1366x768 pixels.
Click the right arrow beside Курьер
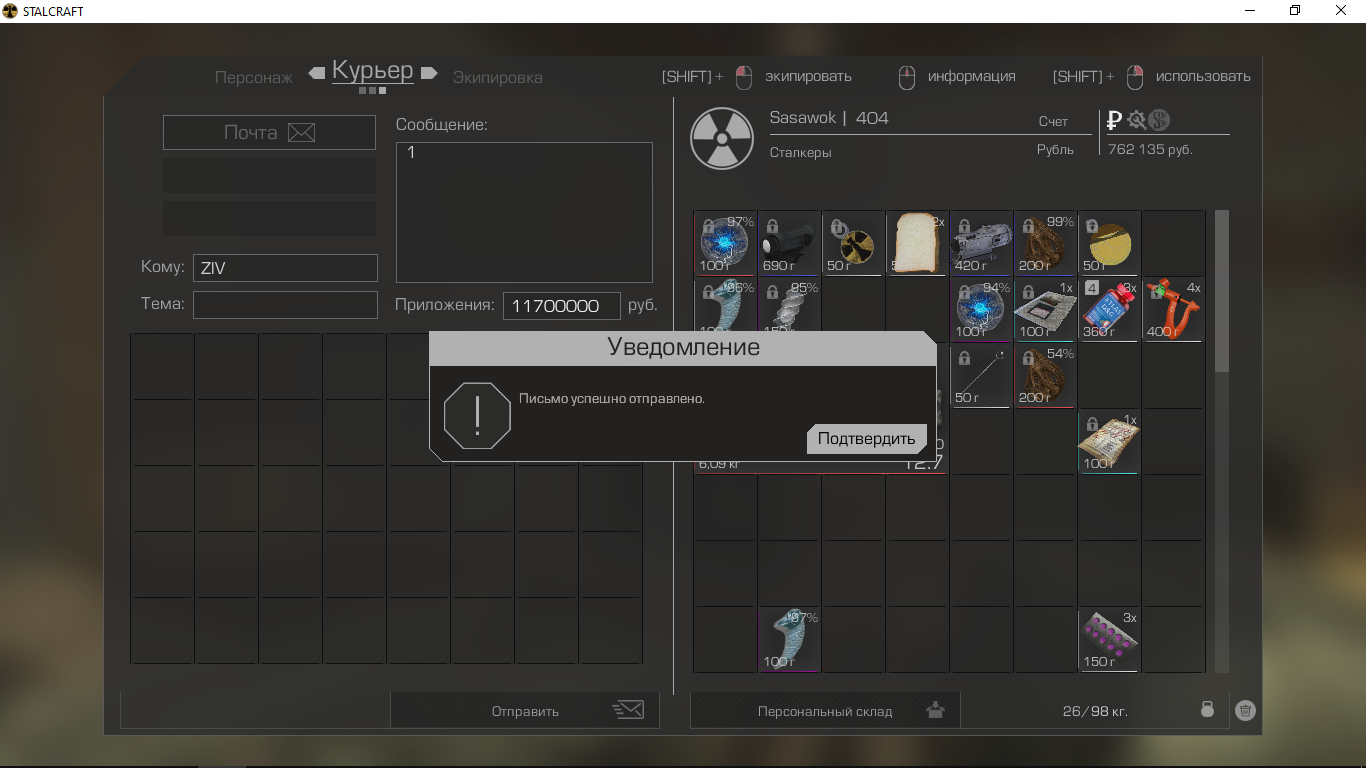pyautogui.click(x=429, y=73)
